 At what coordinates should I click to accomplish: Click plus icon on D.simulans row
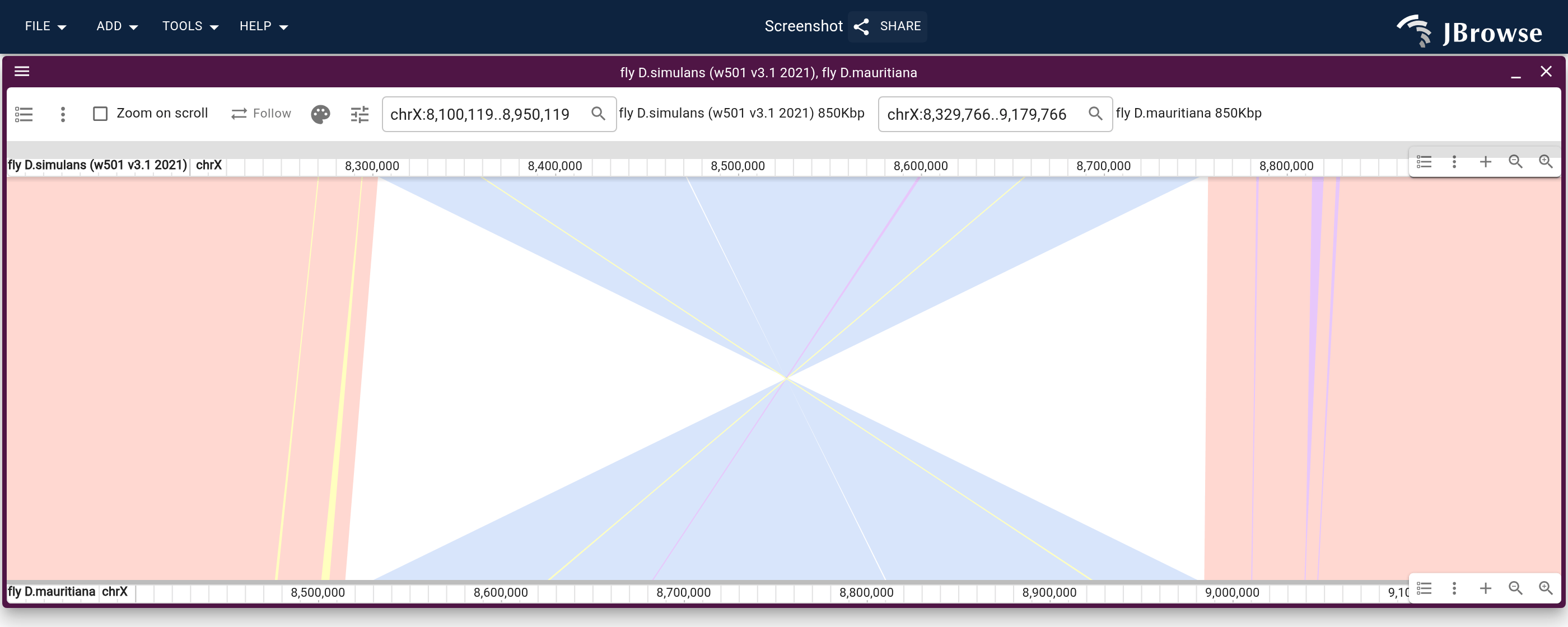pos(1485,161)
